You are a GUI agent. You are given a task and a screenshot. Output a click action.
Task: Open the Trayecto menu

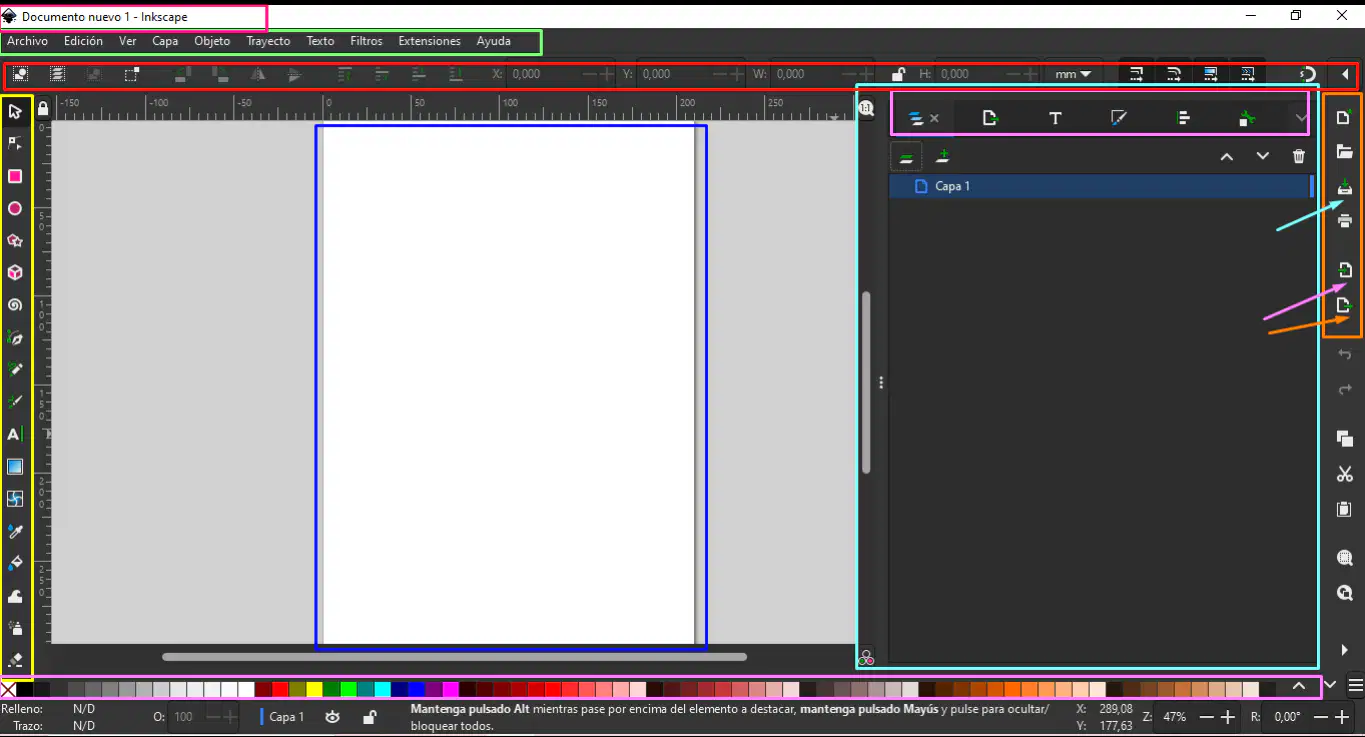268,41
